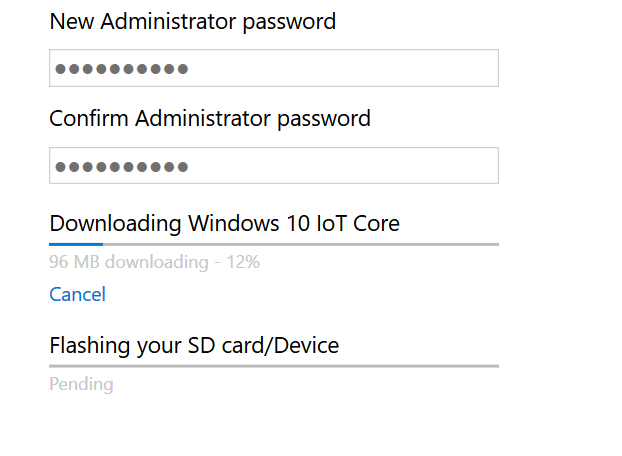Click the "Pending" status text

click(x=81, y=384)
